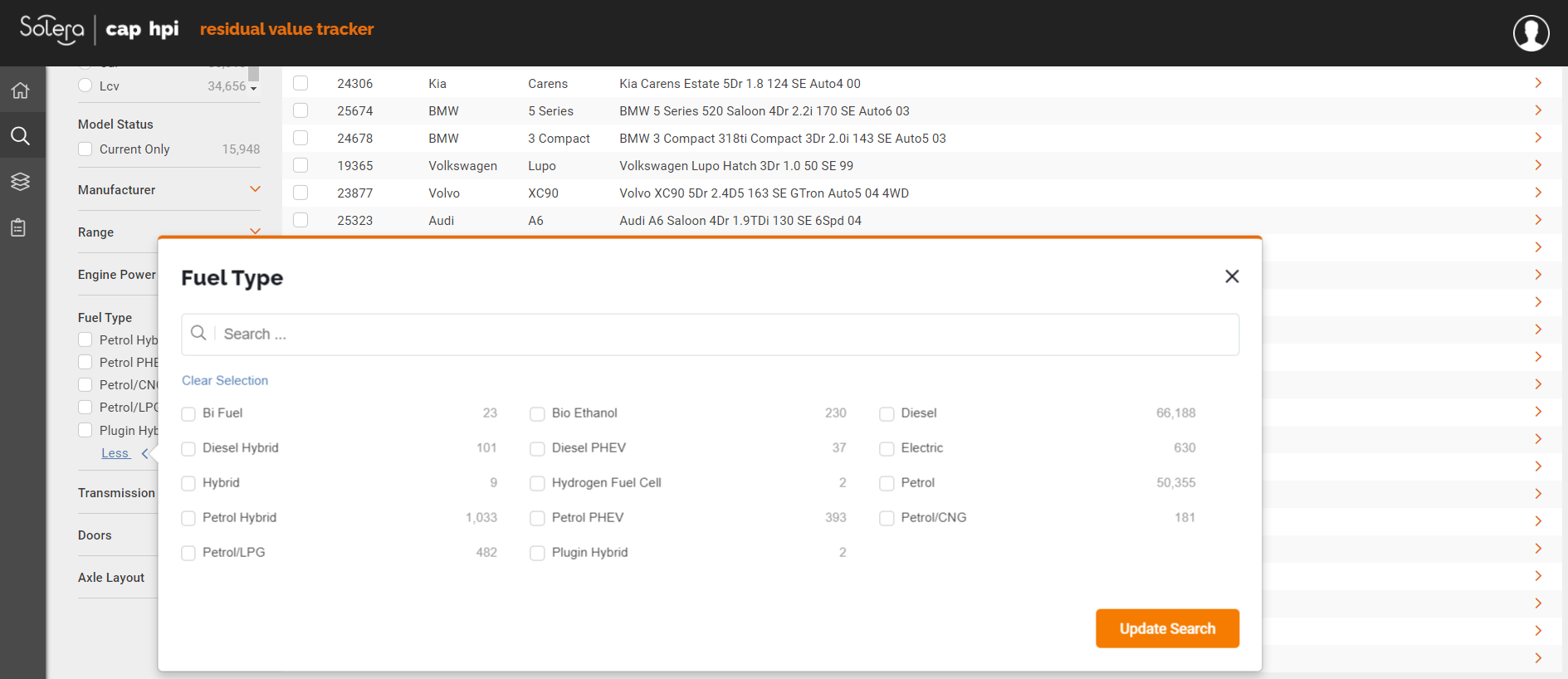Check the Hybrid option in dialog
The height and width of the screenshot is (679, 1568).
188,483
